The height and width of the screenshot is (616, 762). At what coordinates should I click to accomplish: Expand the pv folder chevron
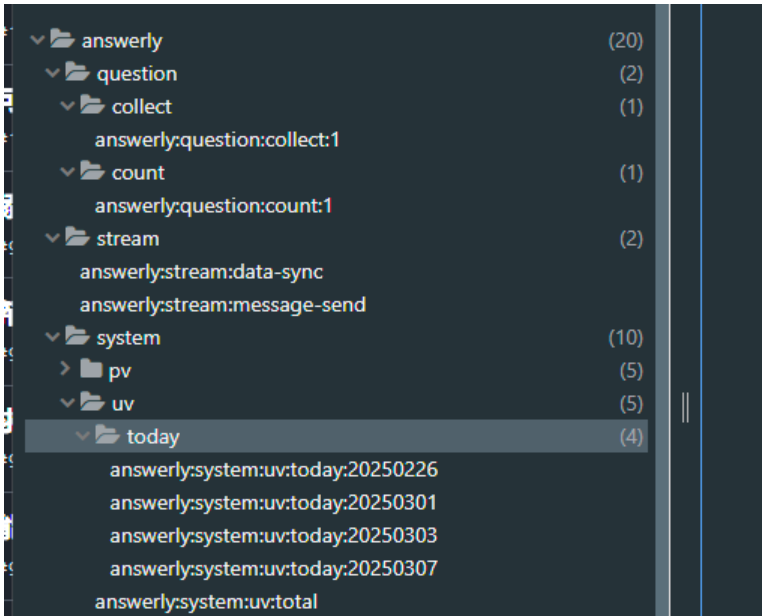point(66,371)
